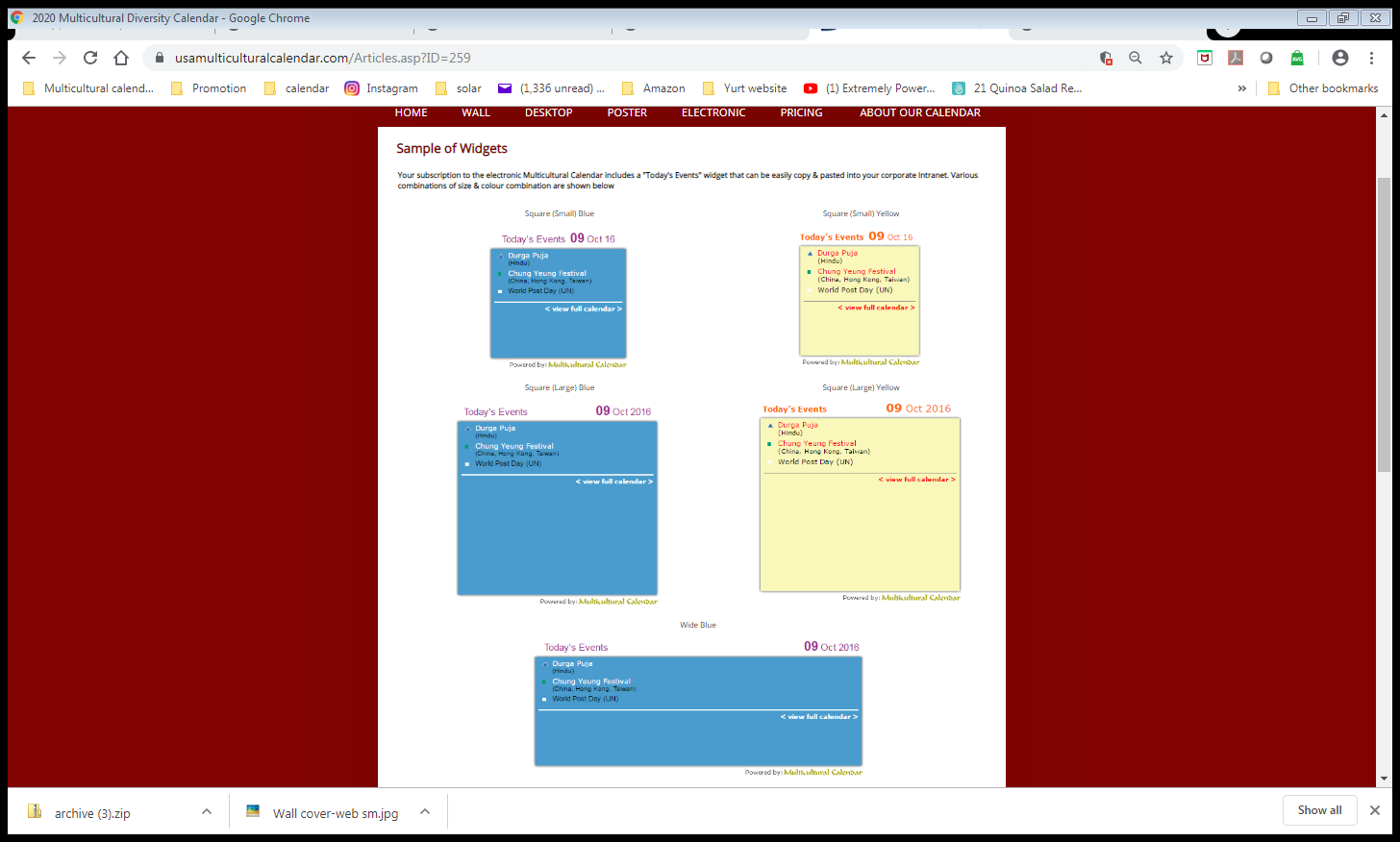The height and width of the screenshot is (842, 1400).
Task: Open the AVG green shopping bag extension
Action: pos(1297,58)
